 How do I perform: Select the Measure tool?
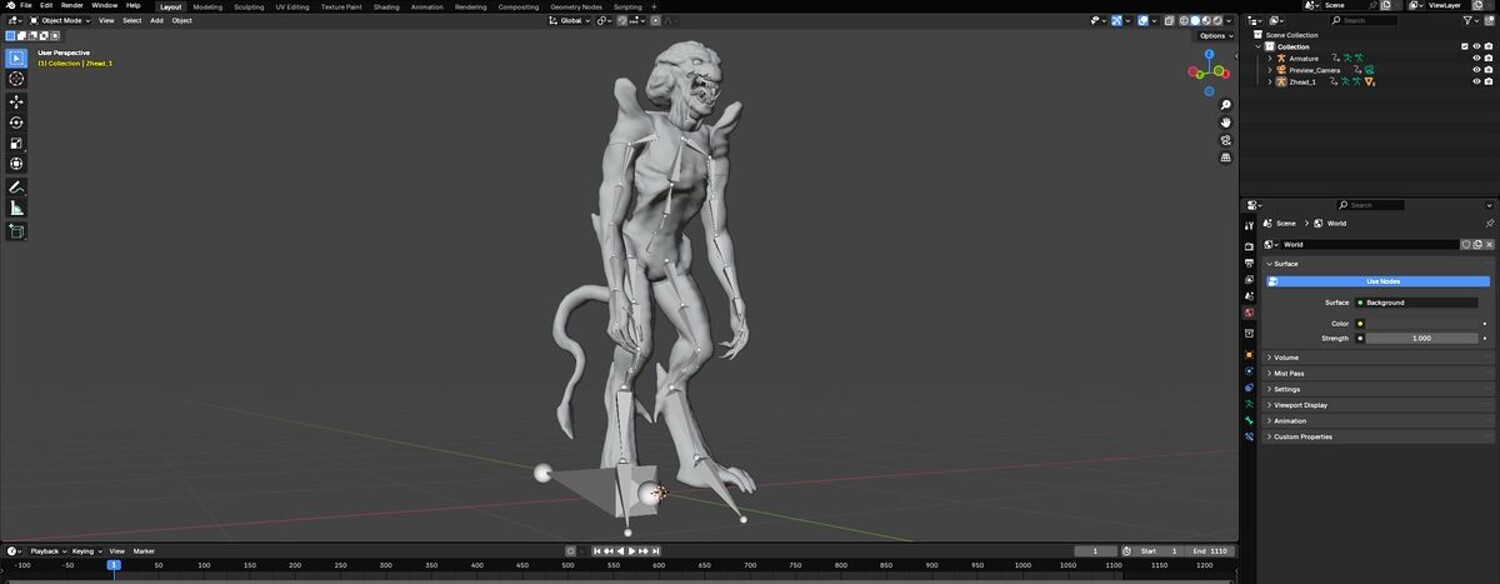point(16,208)
